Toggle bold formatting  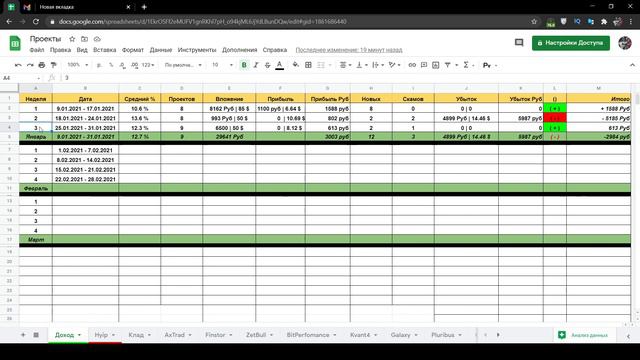point(244,65)
